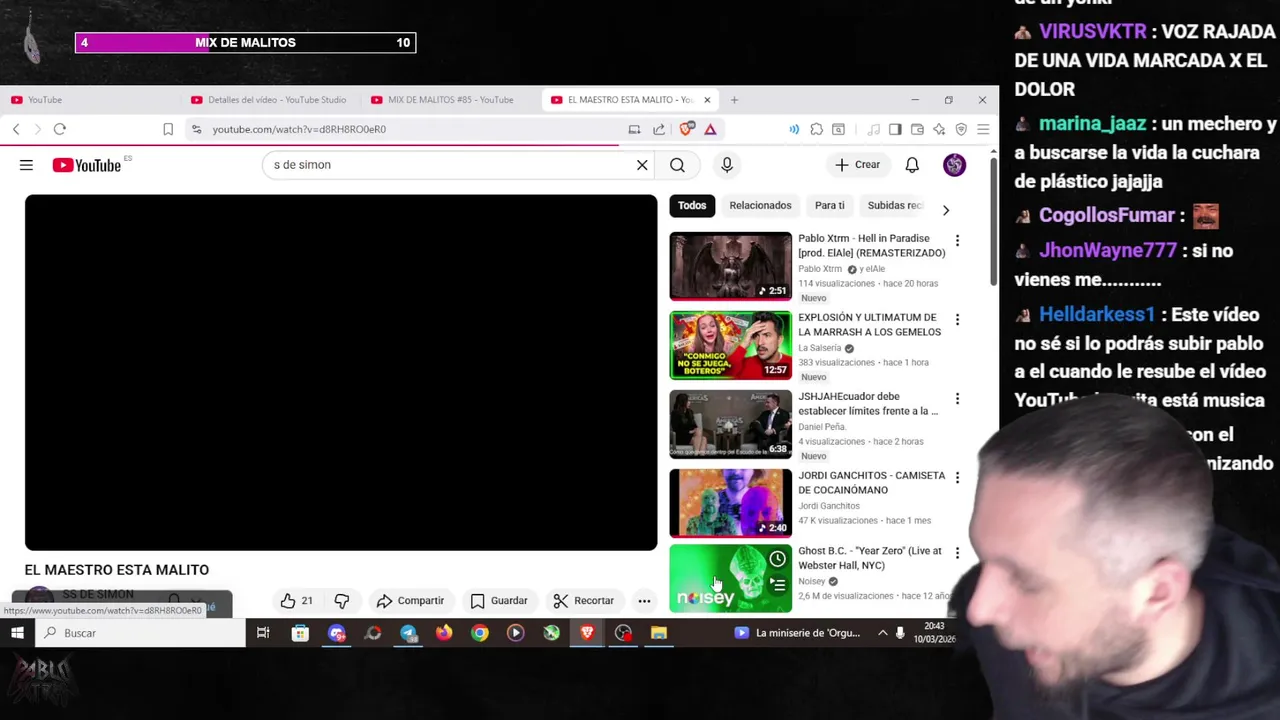
Task: Open YouTube notifications bell
Action: pyautogui.click(x=912, y=165)
